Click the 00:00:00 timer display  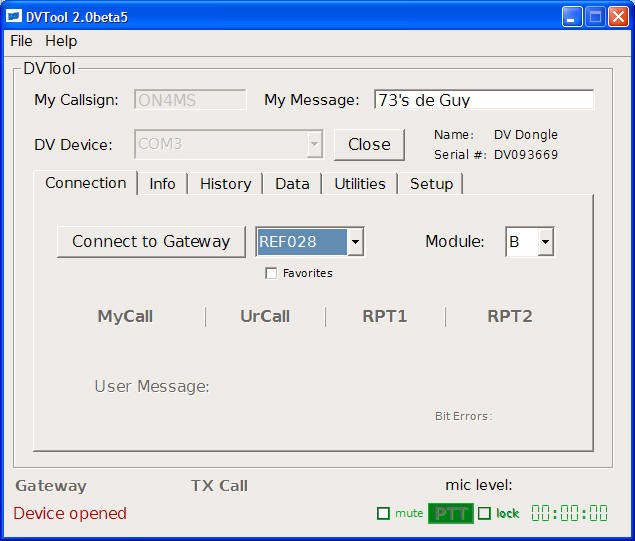(x=569, y=513)
